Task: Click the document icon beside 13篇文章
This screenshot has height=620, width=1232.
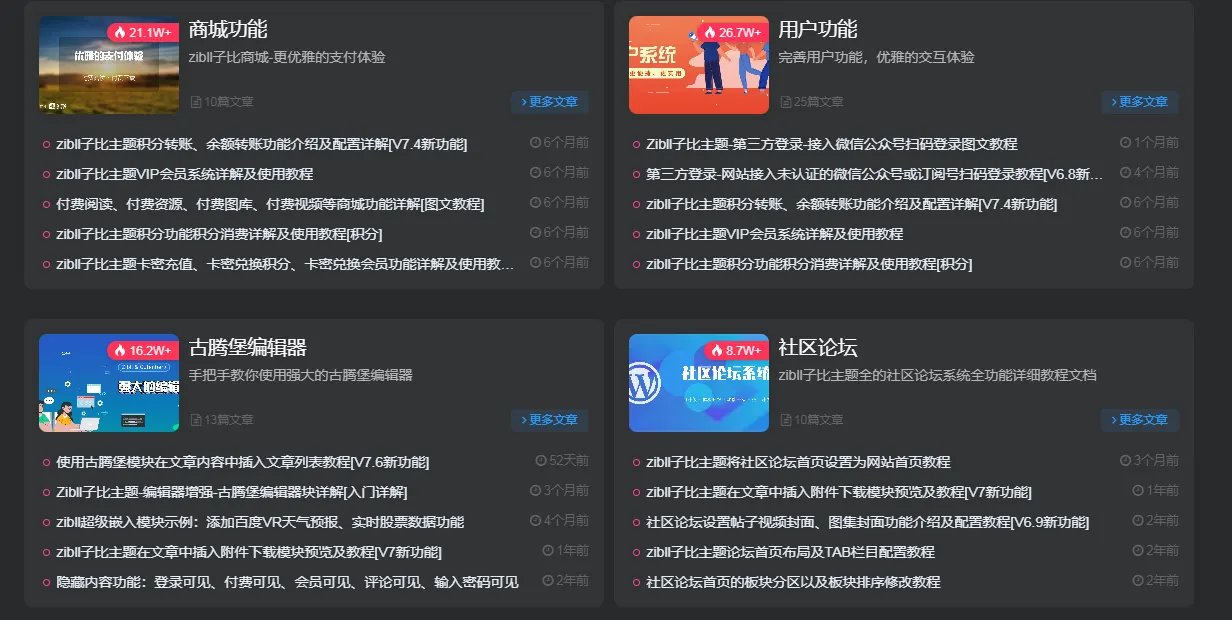Action: click(196, 420)
